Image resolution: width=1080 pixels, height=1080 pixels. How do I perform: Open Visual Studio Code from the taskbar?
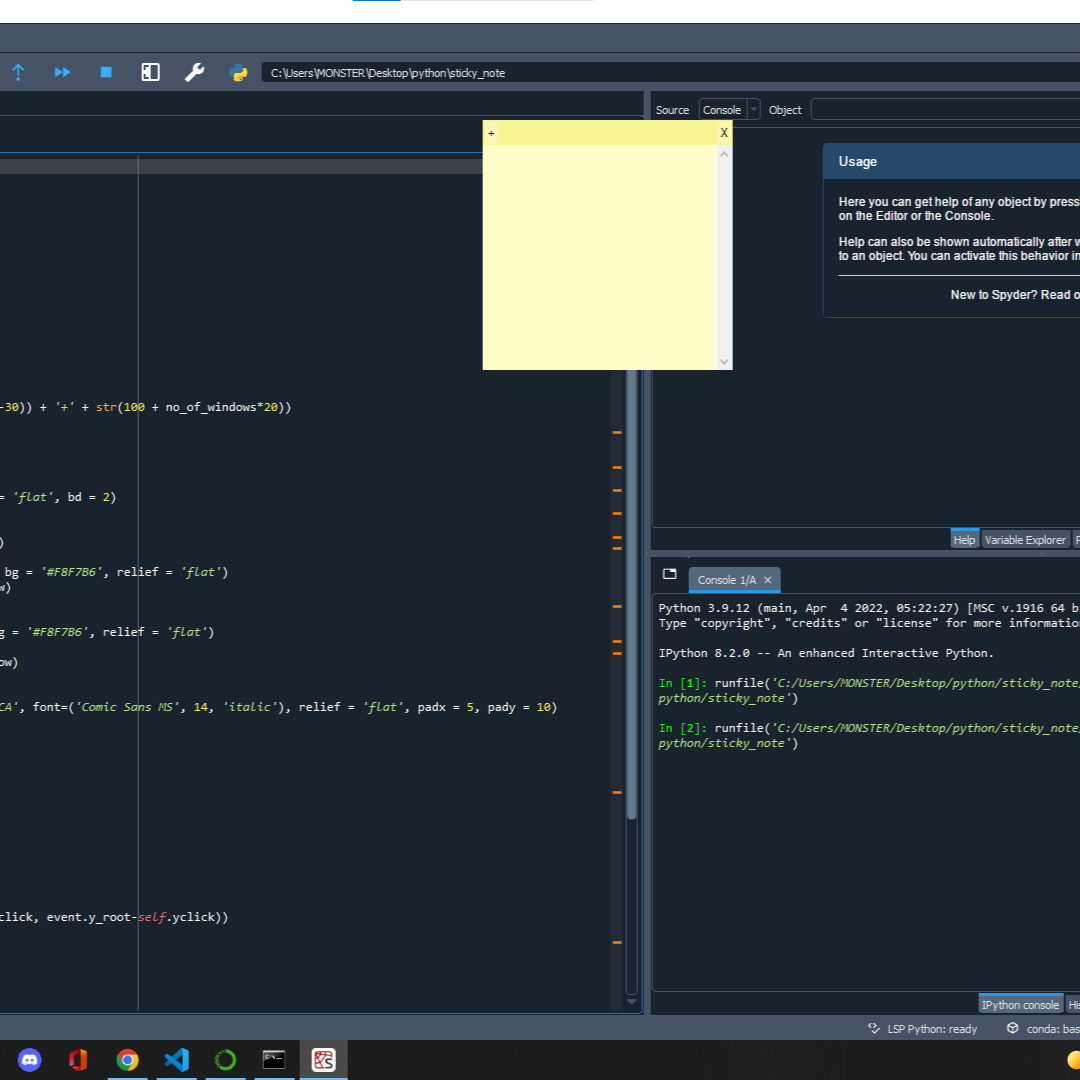coord(176,1059)
